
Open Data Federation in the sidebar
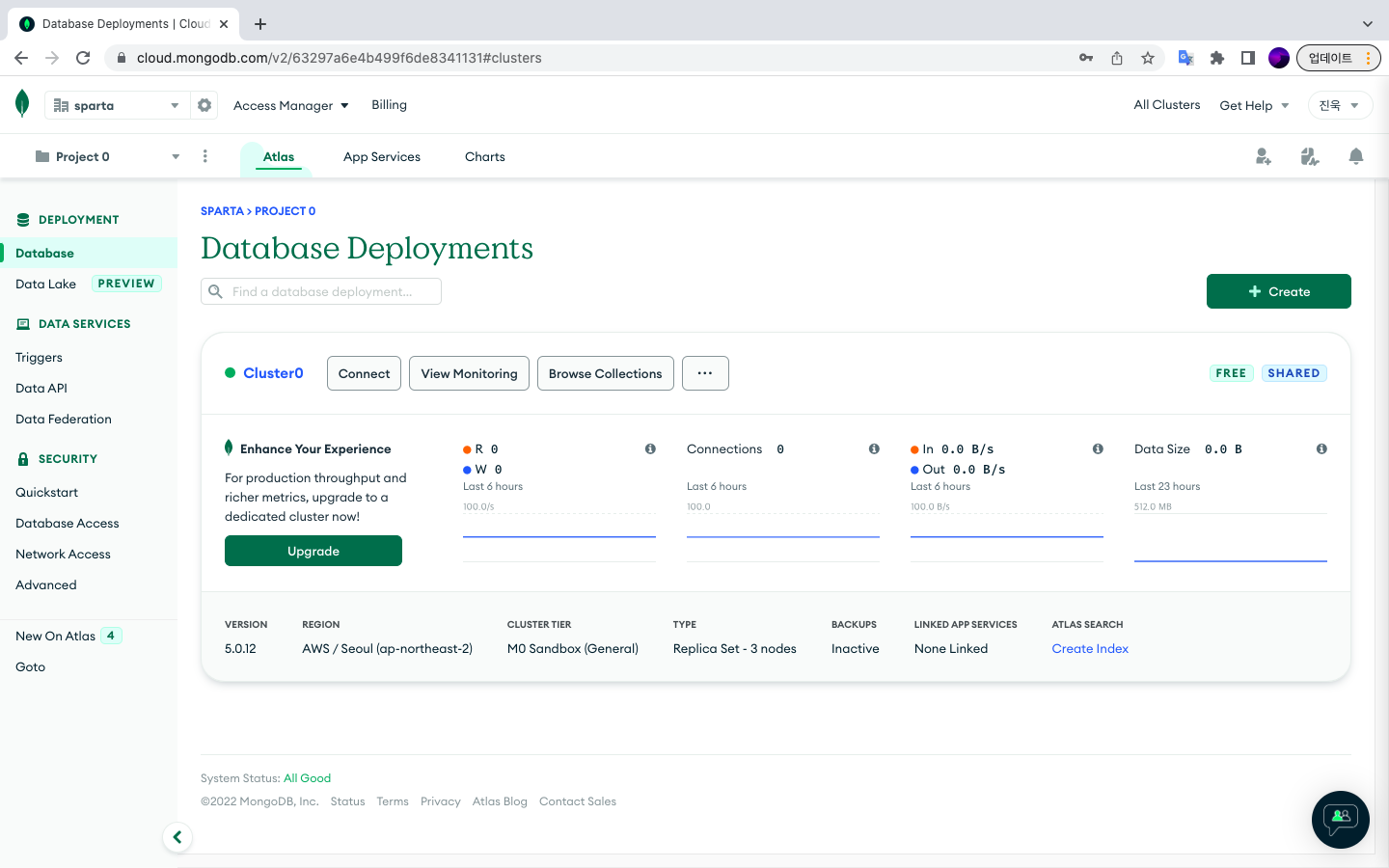tap(64, 419)
